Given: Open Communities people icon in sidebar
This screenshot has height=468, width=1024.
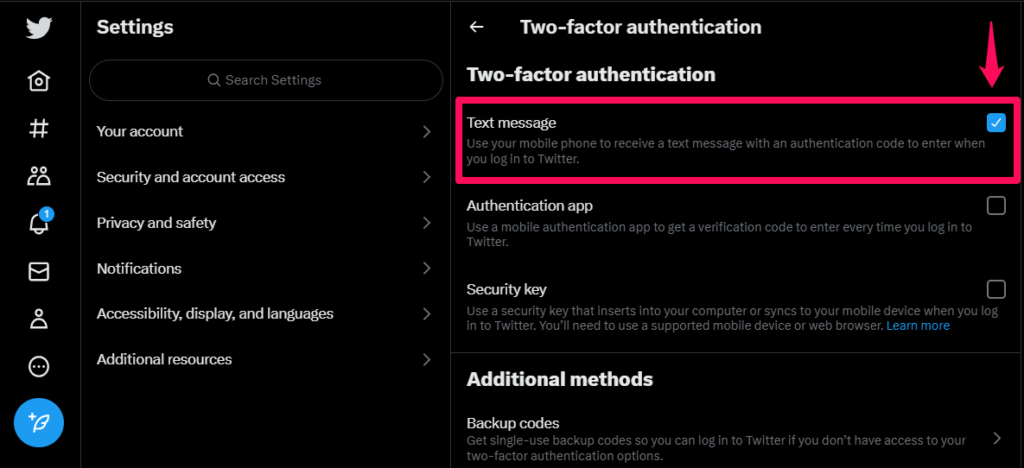Looking at the screenshot, I should click(x=39, y=175).
